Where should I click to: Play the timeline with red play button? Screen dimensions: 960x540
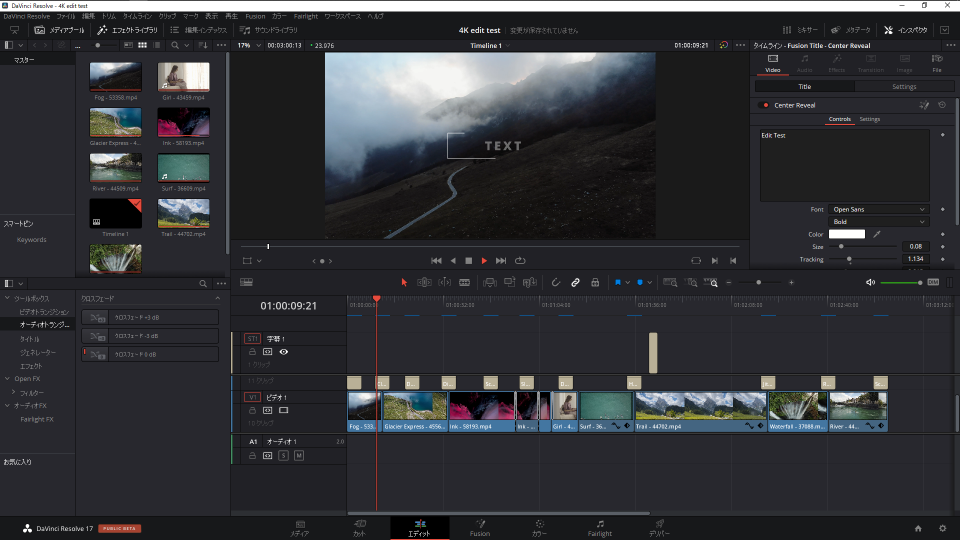(x=484, y=261)
